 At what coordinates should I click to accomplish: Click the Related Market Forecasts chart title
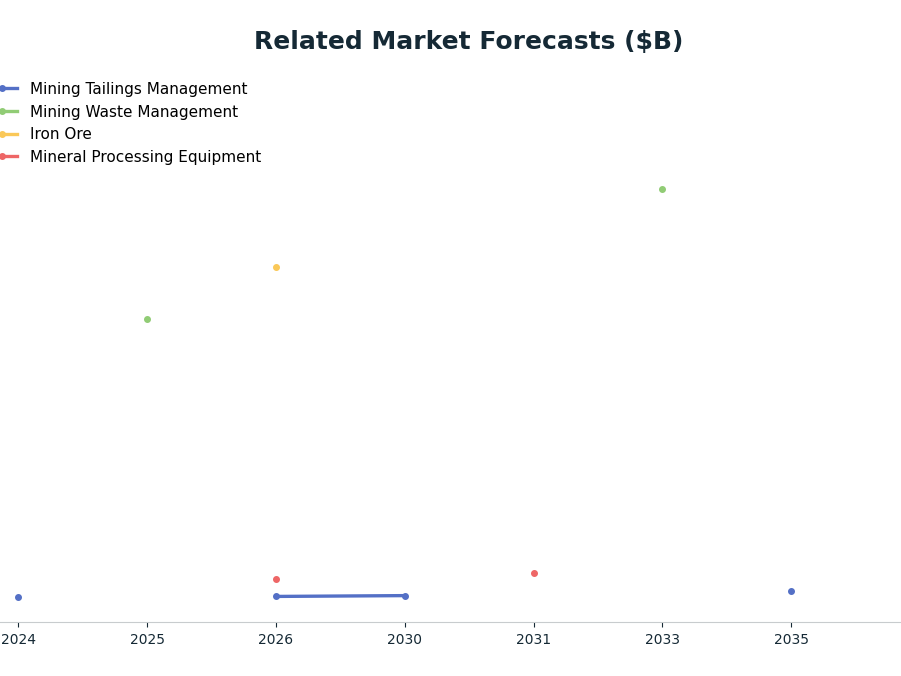click(468, 41)
